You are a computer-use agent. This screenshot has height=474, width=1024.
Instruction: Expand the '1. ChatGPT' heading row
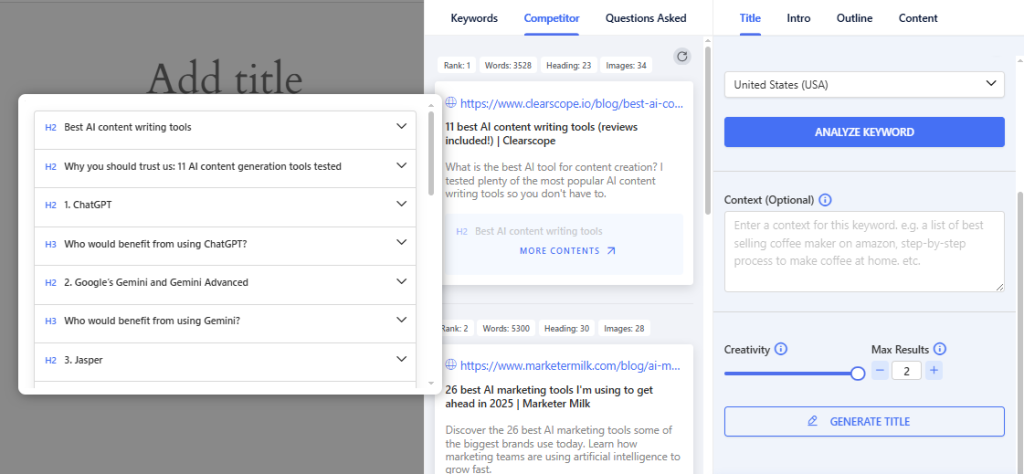(225, 208)
